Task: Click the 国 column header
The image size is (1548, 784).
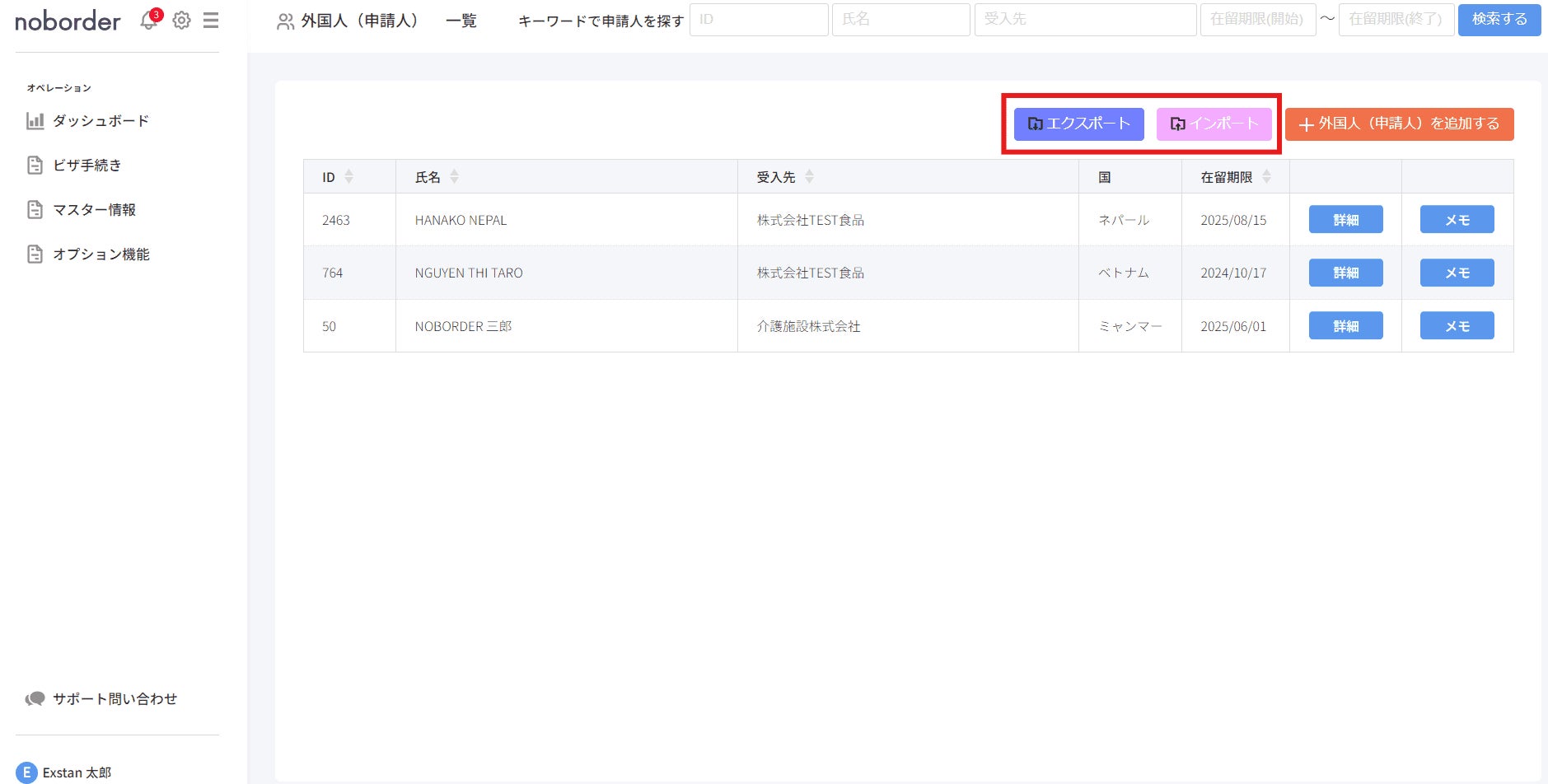Action: click(x=1105, y=177)
